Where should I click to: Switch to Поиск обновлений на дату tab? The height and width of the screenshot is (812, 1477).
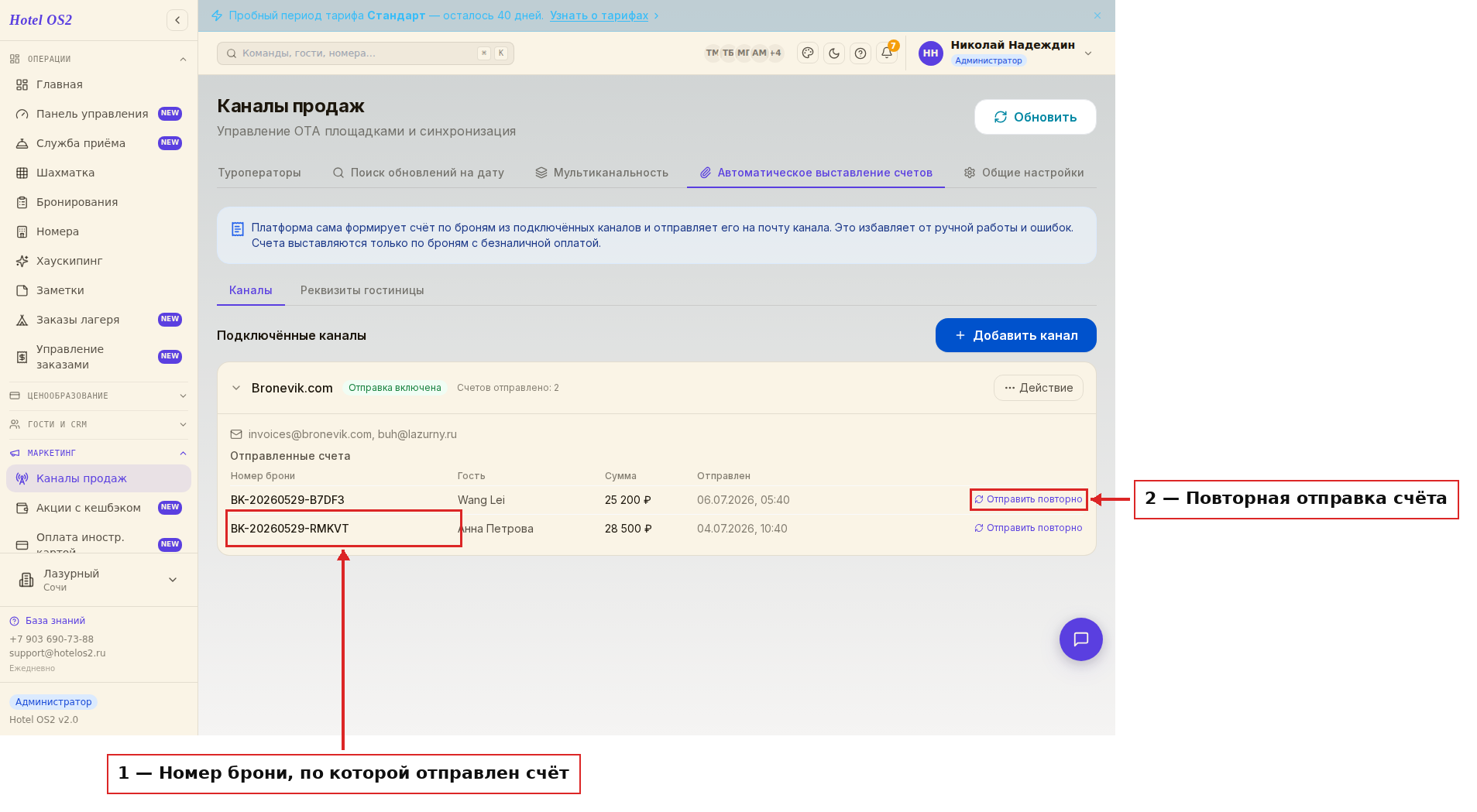pyautogui.click(x=418, y=173)
